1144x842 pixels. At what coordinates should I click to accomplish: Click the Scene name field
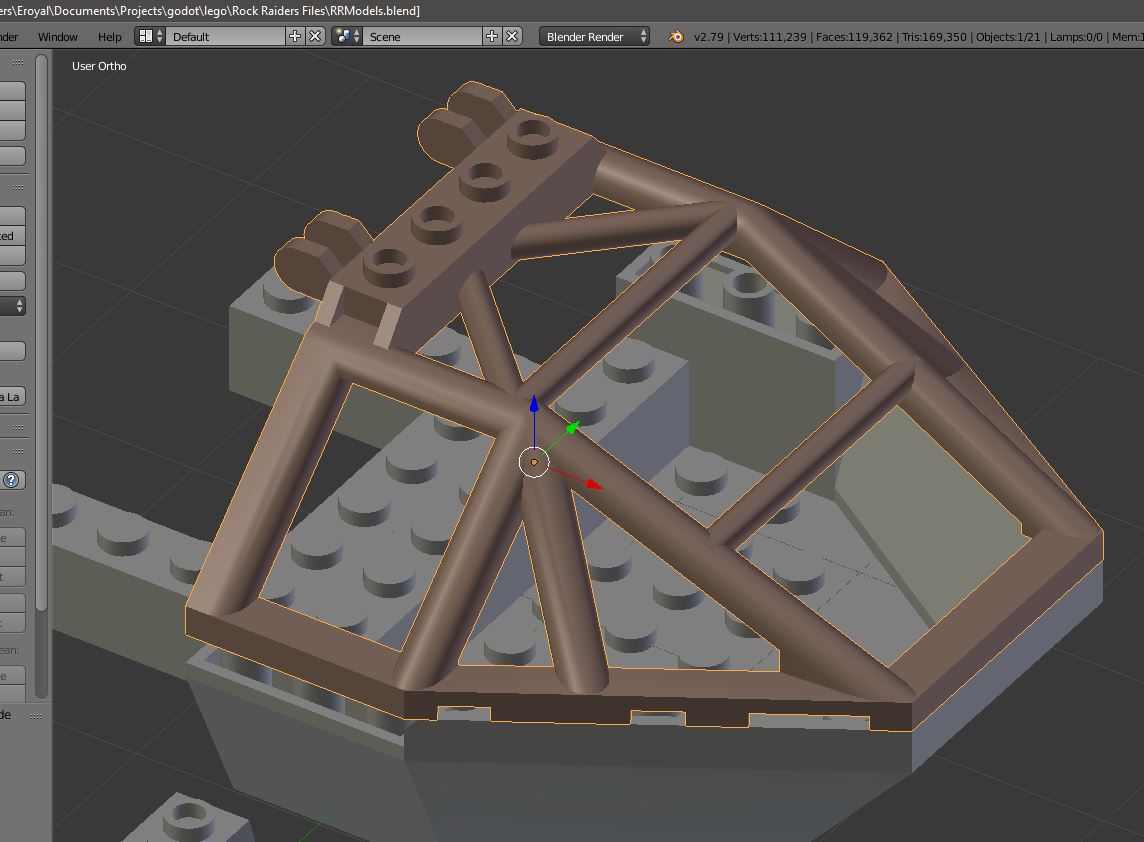click(x=422, y=36)
